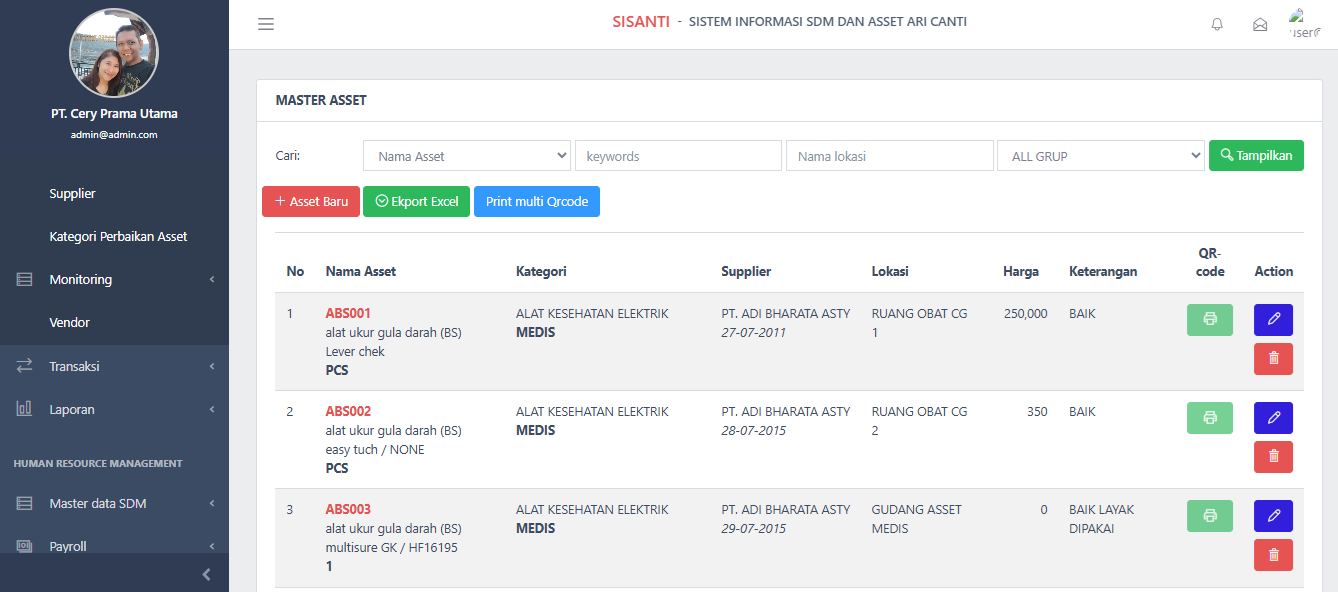Delete asset ABS001 with trash icon

coord(1273,359)
